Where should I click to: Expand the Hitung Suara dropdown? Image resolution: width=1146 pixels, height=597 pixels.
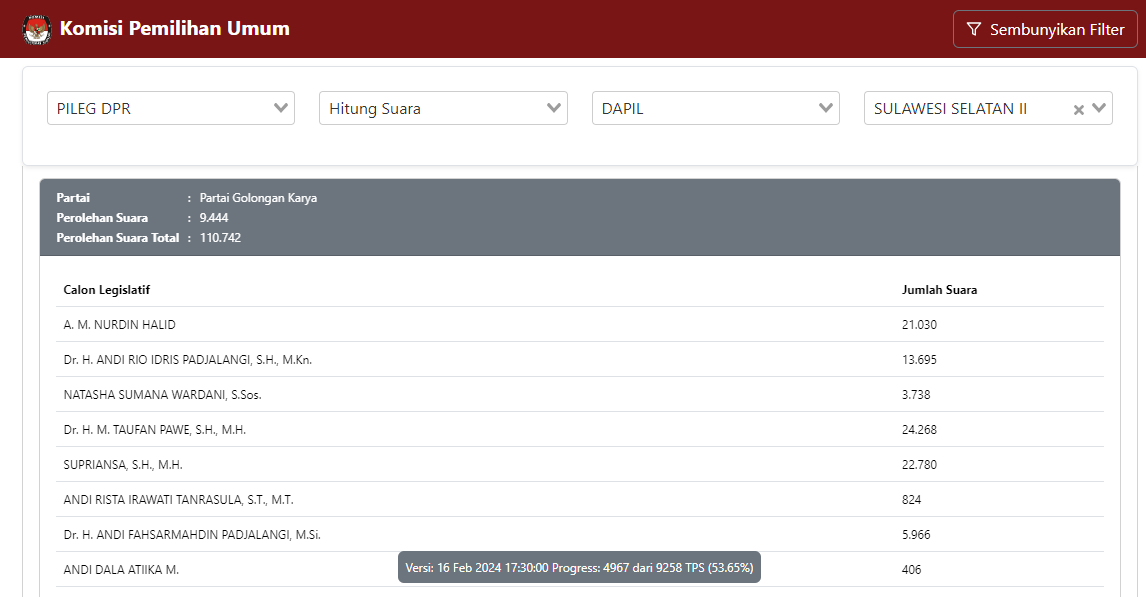point(554,108)
